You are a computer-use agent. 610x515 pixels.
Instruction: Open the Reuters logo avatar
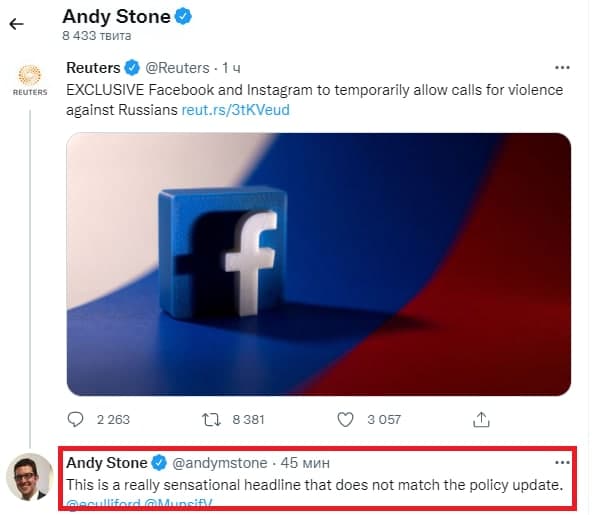29,79
